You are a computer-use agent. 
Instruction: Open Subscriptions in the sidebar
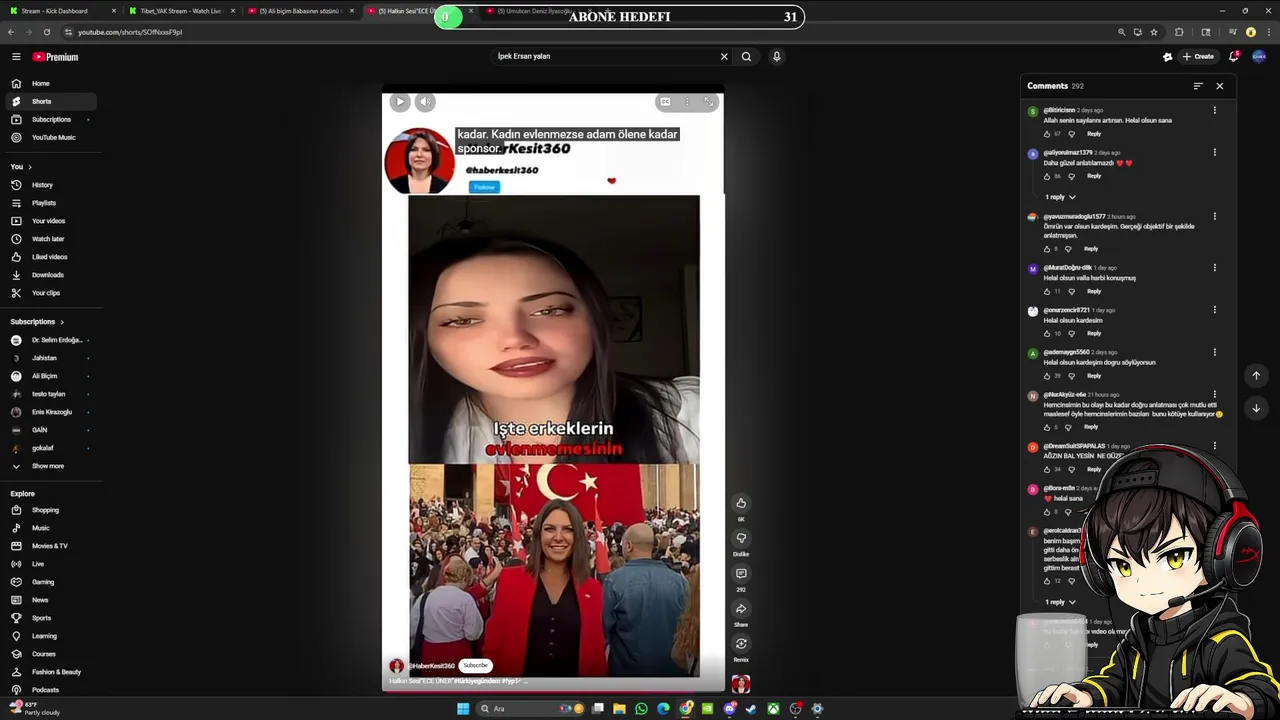point(51,119)
